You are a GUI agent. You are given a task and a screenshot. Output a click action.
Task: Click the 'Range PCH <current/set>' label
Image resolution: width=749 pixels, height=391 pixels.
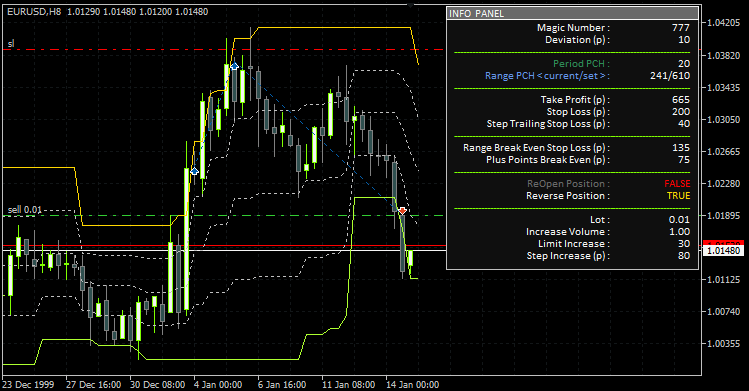pyautogui.click(x=547, y=75)
